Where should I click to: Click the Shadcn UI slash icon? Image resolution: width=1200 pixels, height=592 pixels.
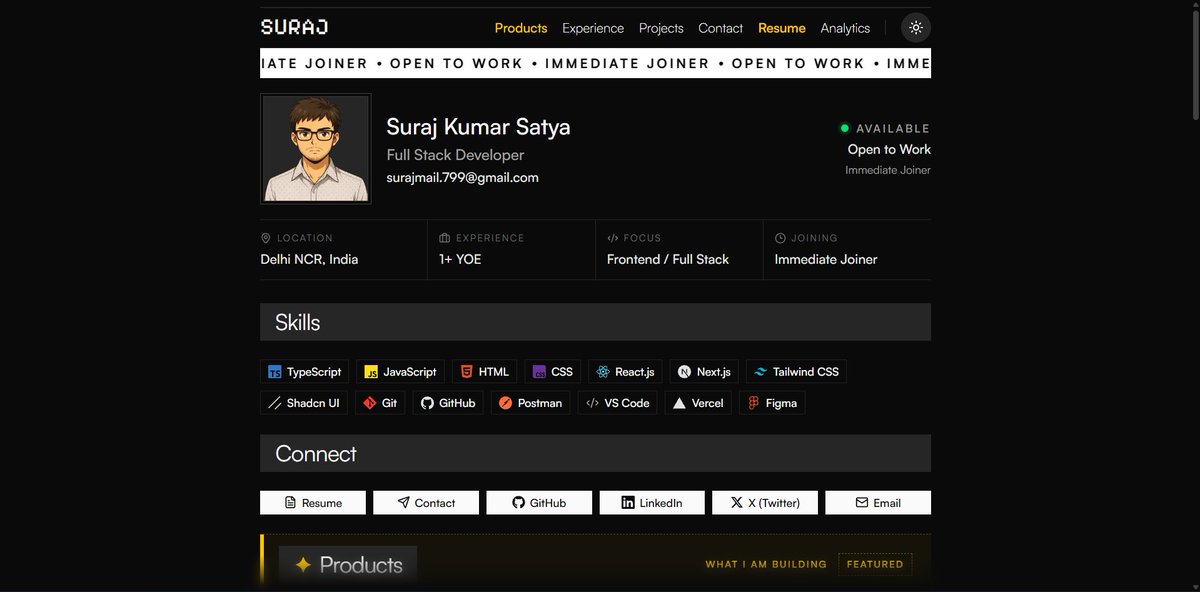[x=274, y=403]
